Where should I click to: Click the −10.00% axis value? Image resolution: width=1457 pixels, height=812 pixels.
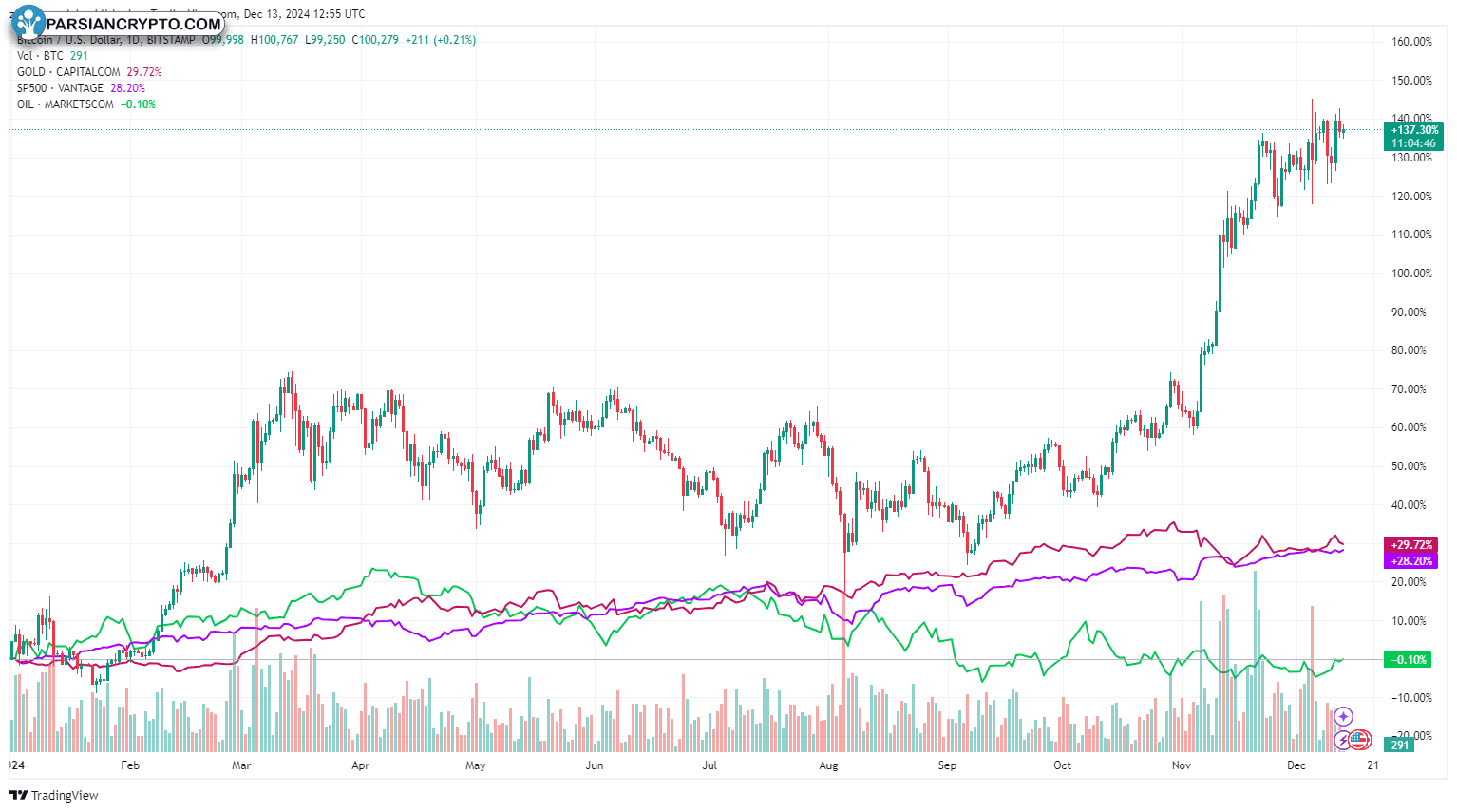1411,698
